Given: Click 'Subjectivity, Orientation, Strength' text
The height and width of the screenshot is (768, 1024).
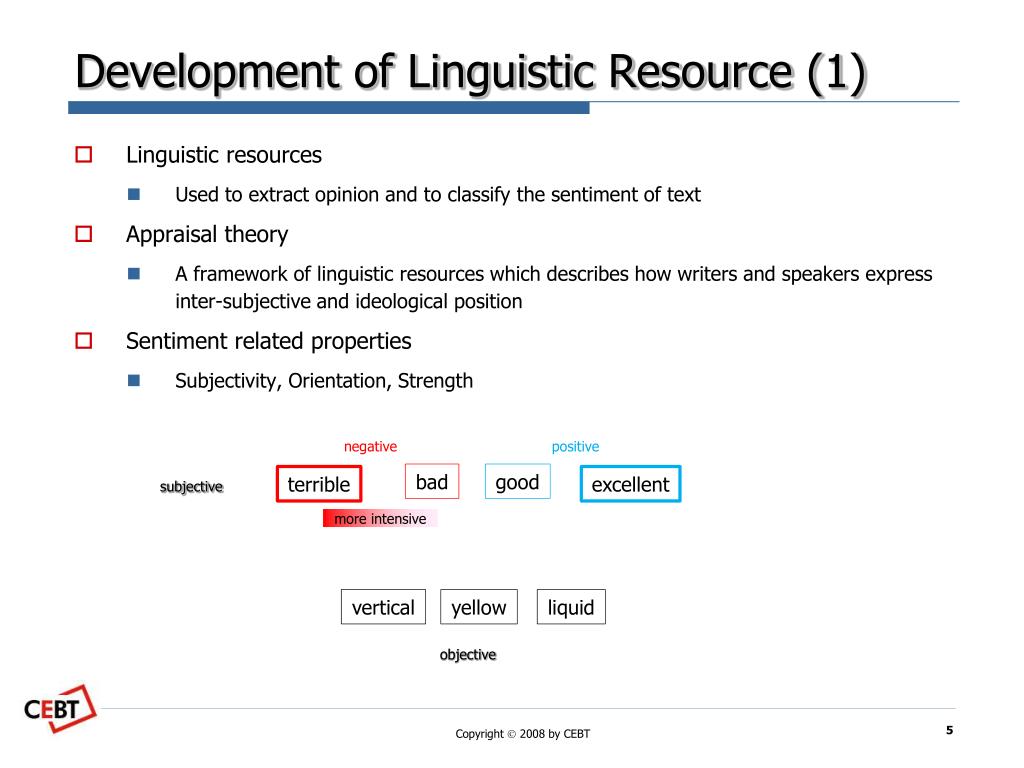Looking at the screenshot, I should (324, 381).
